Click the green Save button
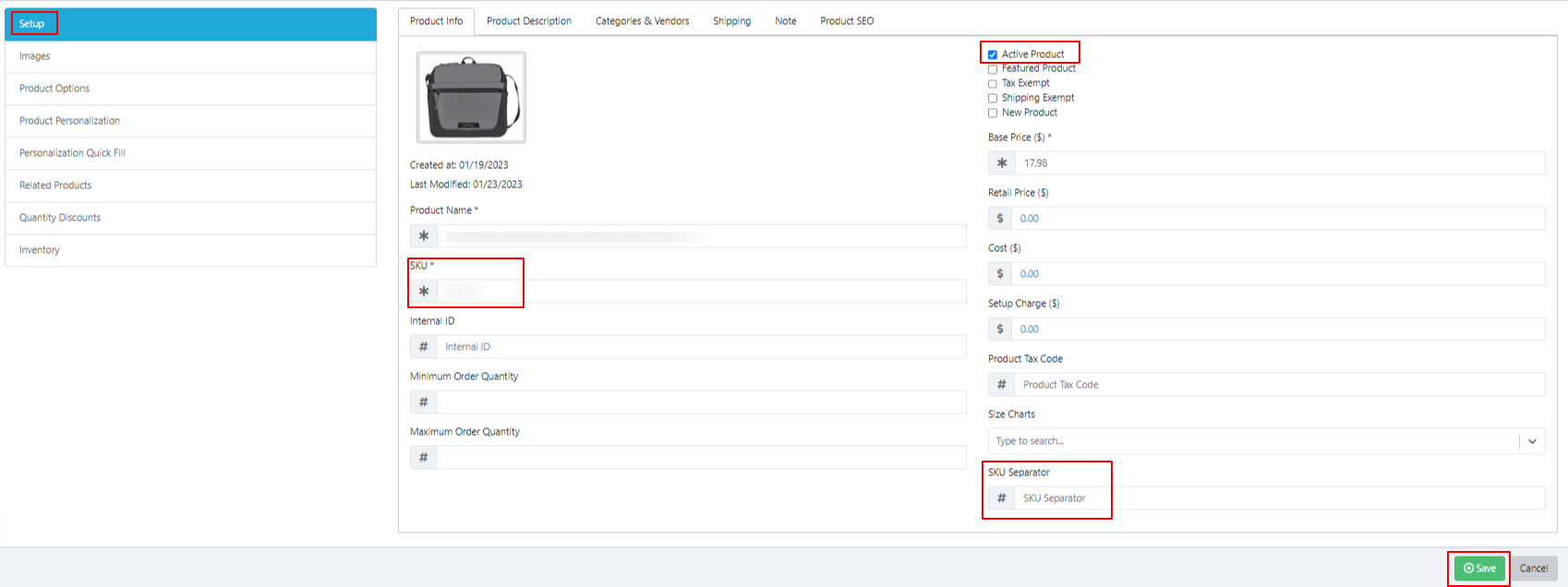This screenshot has width=1568, height=587. [1479, 569]
